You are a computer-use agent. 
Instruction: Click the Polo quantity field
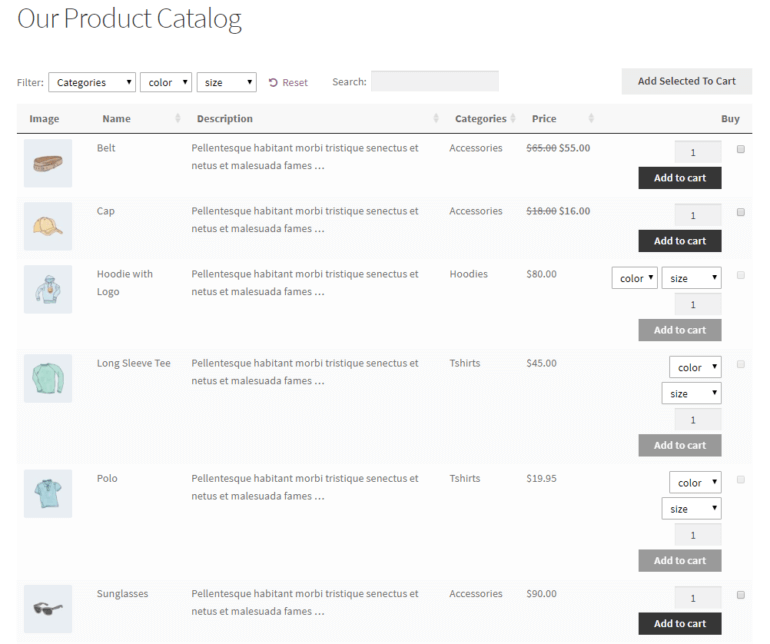(698, 534)
